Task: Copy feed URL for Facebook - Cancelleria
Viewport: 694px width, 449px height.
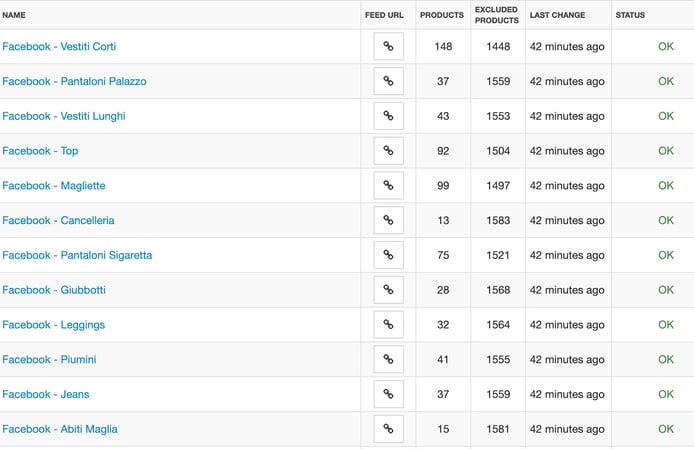Action: click(388, 220)
